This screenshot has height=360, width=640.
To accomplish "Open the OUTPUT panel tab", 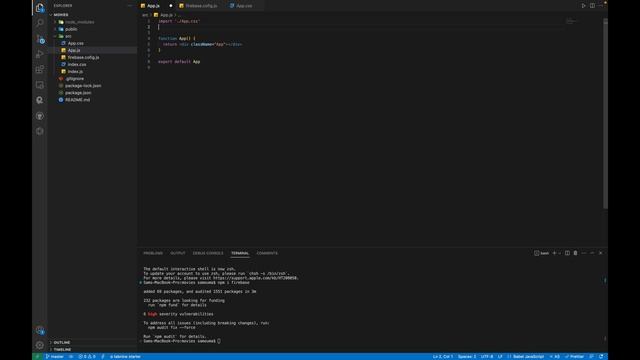I will coord(178,253).
